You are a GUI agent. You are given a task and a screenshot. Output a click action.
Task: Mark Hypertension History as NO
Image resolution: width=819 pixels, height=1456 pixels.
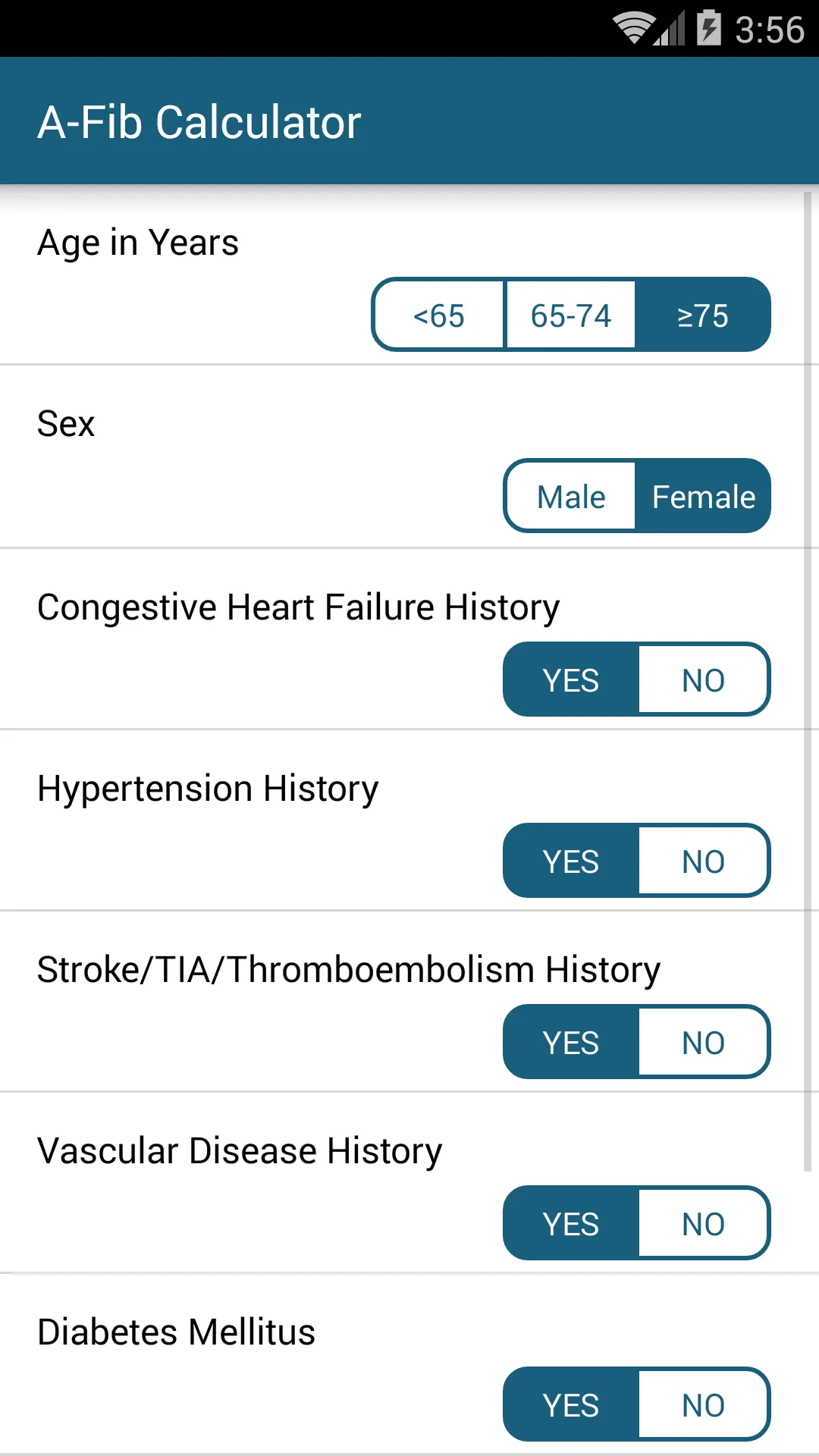pyautogui.click(x=704, y=861)
